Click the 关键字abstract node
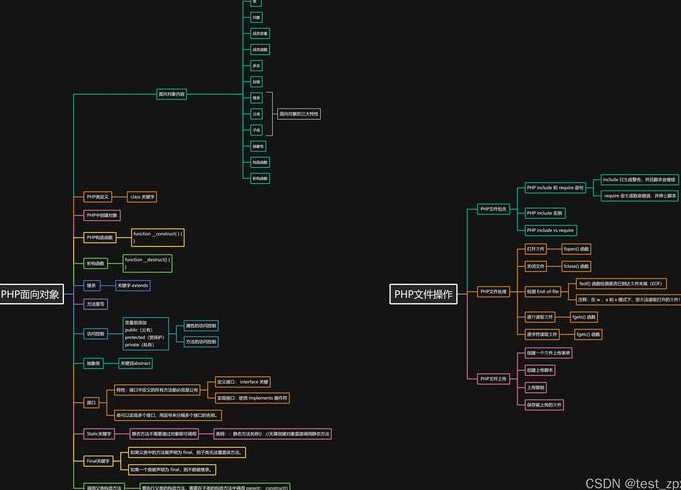Screen dimensions: 681x490 136,363
